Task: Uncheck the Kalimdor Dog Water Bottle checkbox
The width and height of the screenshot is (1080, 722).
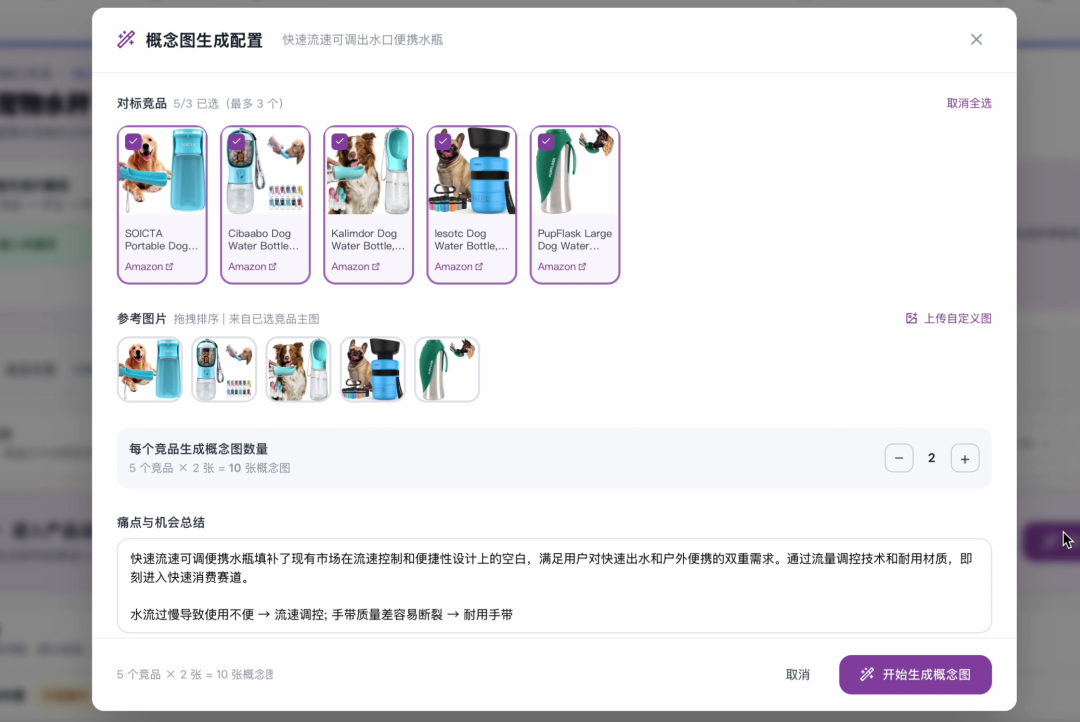Action: (340, 141)
